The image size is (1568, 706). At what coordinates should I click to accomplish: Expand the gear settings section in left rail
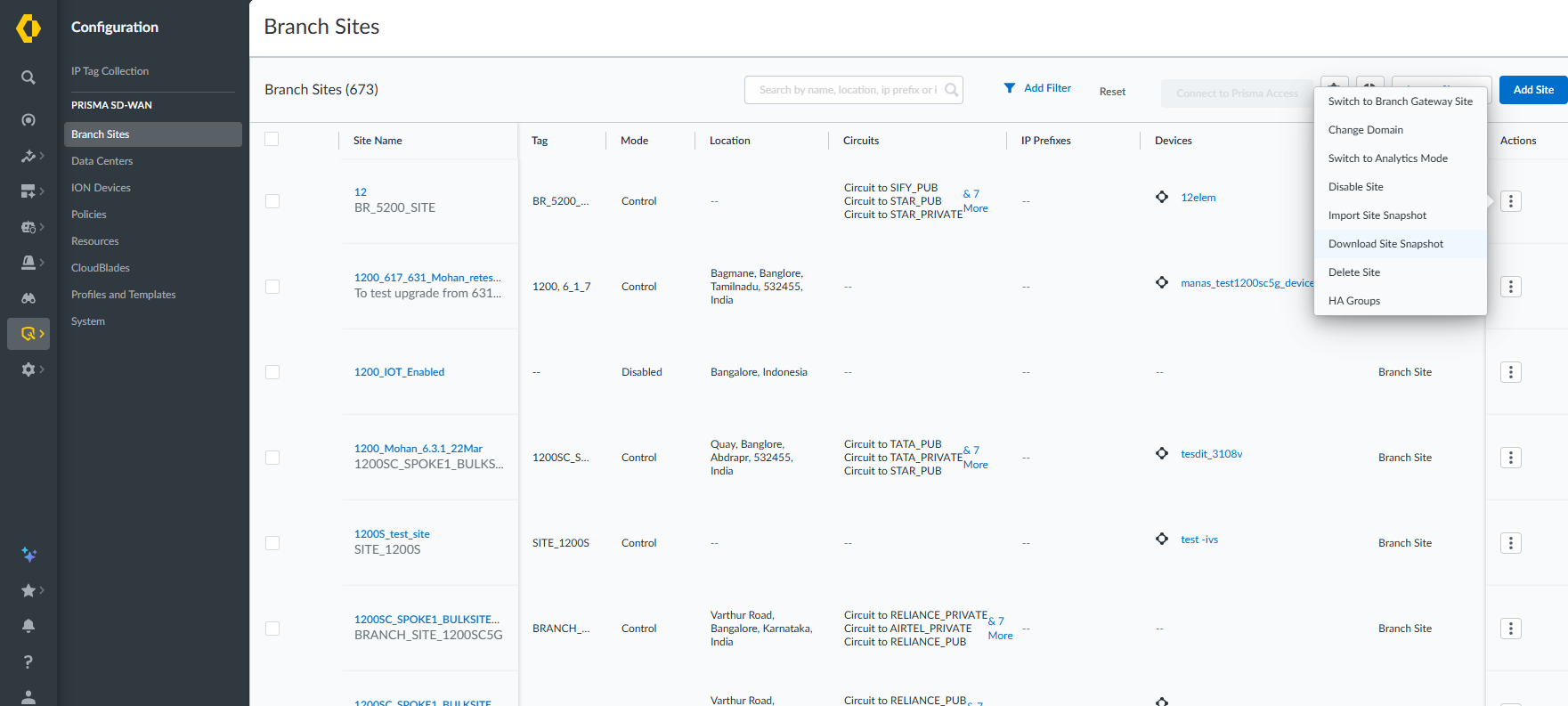pos(32,369)
